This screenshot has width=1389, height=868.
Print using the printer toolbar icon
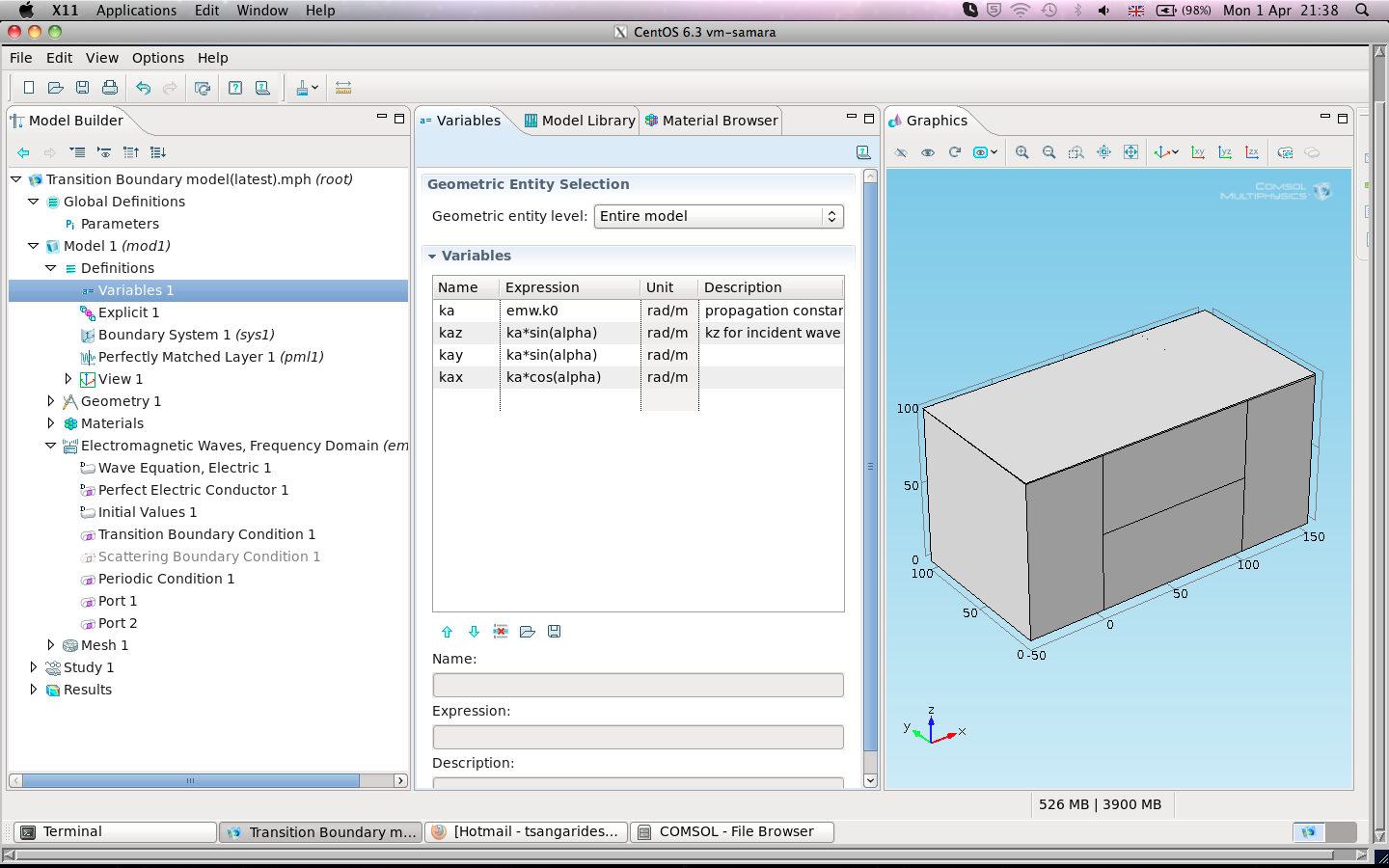tap(110, 88)
